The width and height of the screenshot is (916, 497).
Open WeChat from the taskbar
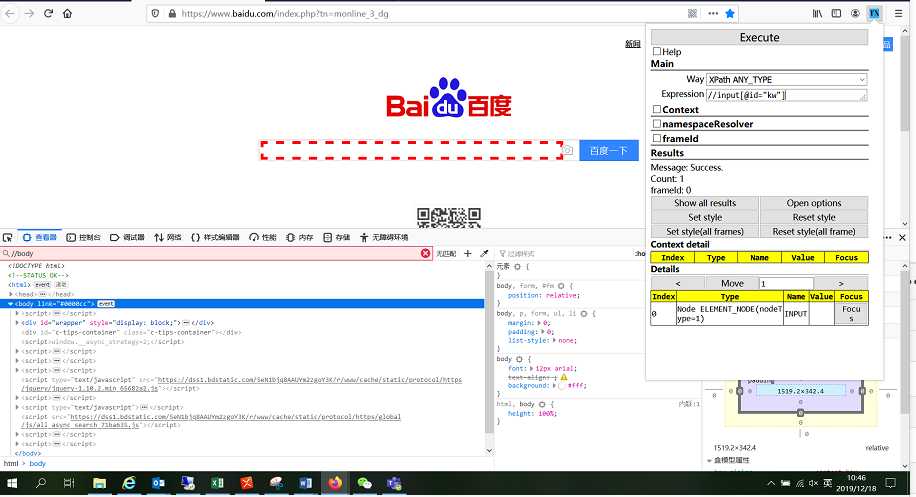click(x=365, y=483)
